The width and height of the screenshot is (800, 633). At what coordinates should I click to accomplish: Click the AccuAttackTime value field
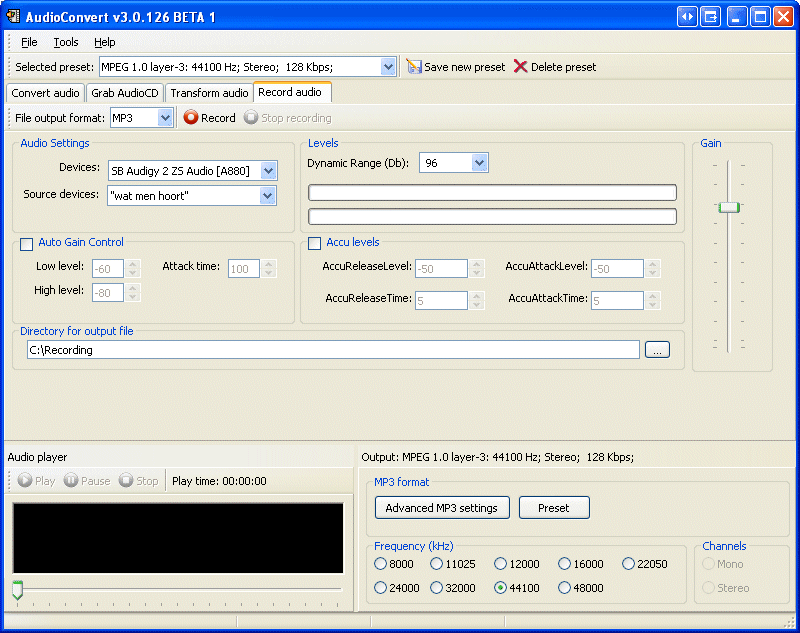click(x=617, y=300)
